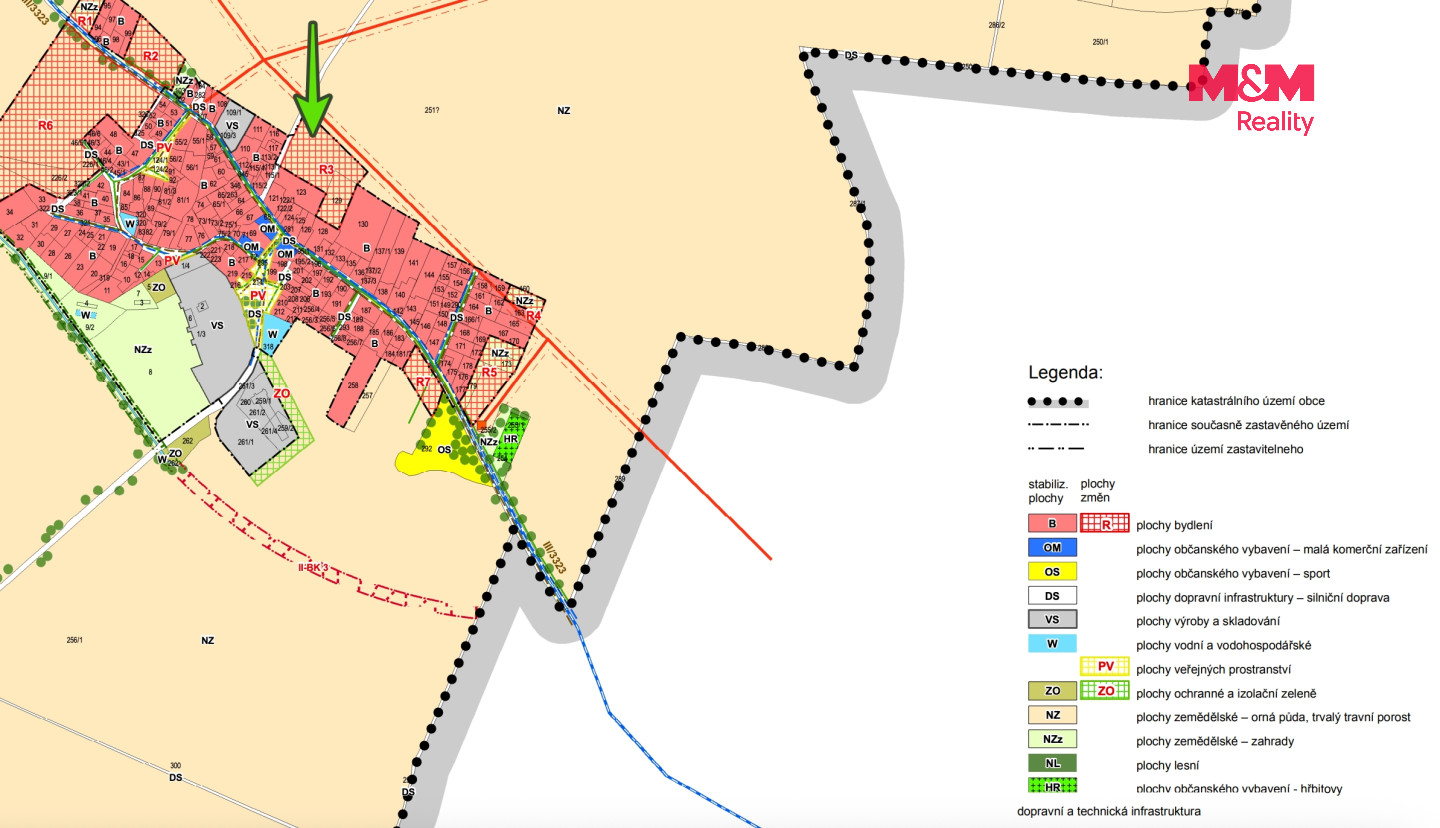Click the R7 area label
1440x828 pixels.
tap(423, 382)
